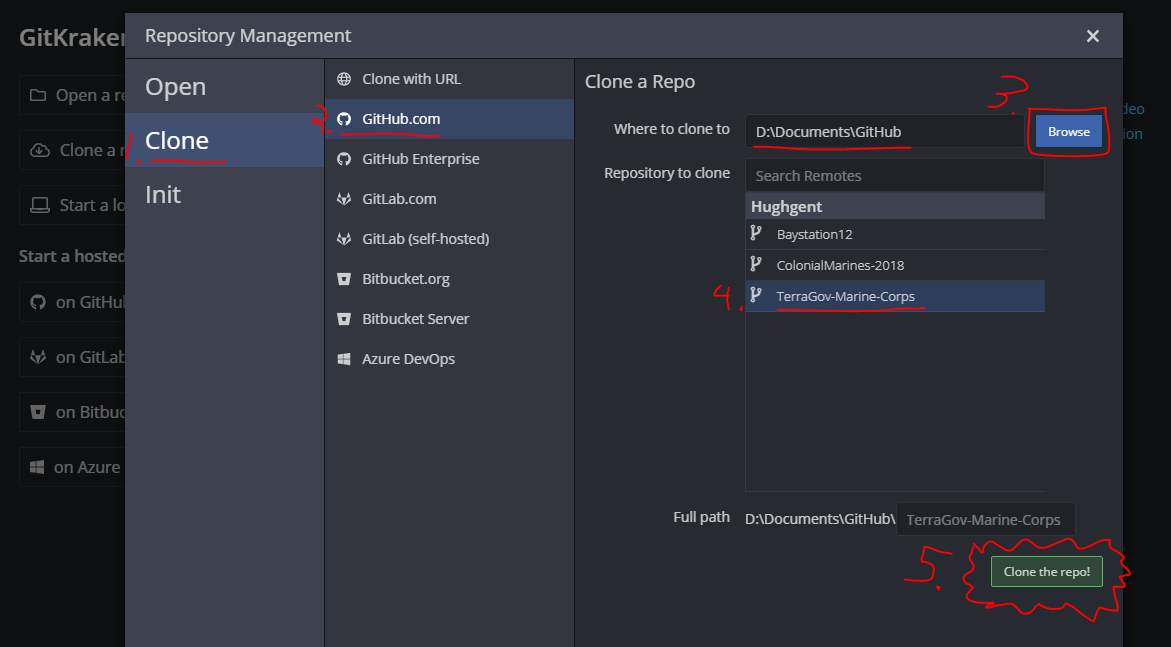Click the Full path folder name field
Image resolution: width=1171 pixels, height=647 pixels.
[986, 519]
